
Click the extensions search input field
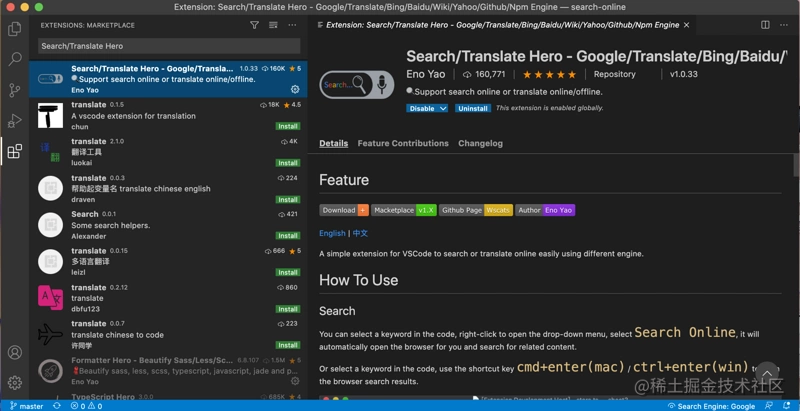169,46
